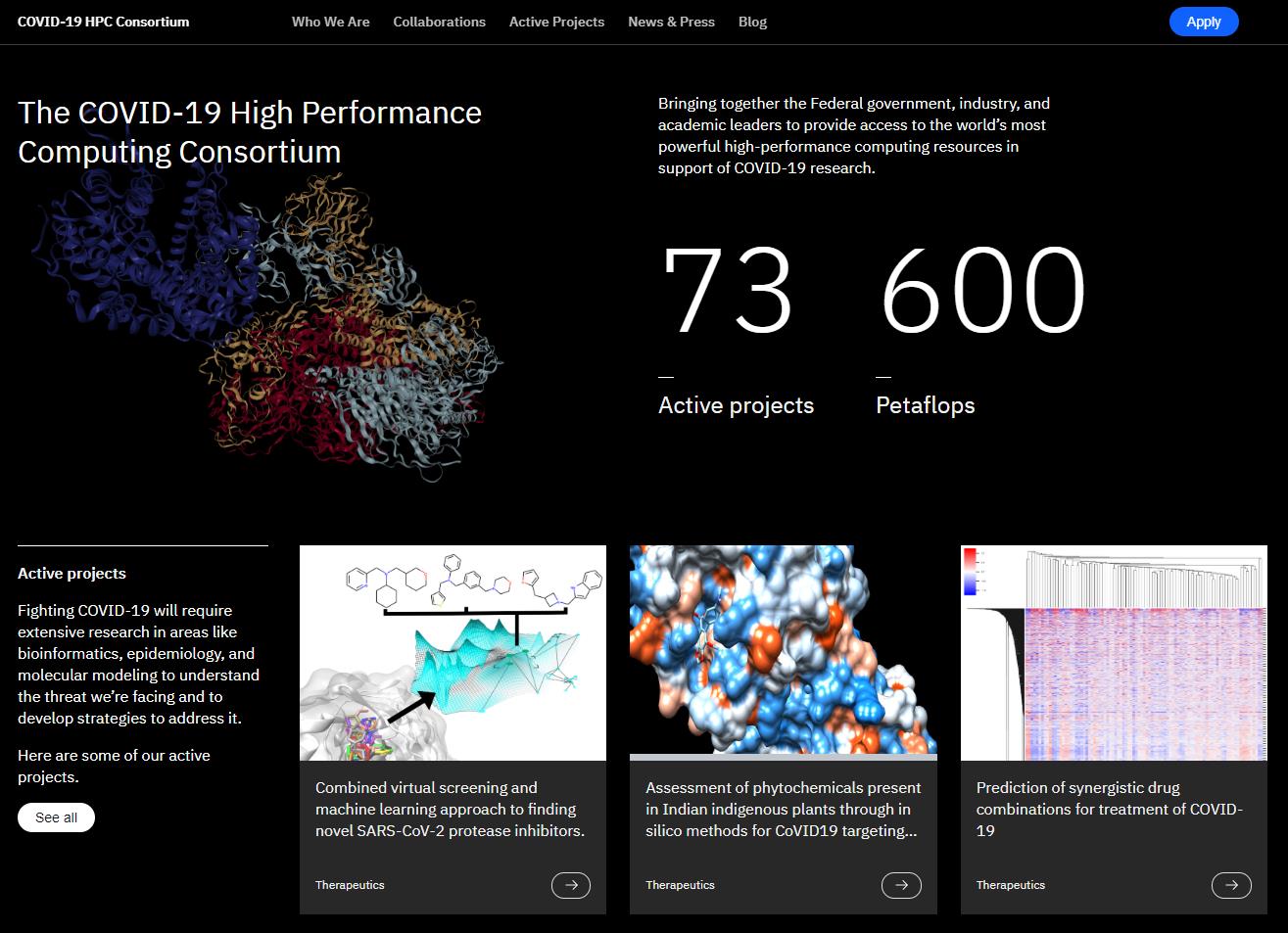
Task: Open the molecule screening diagram thumbnail
Action: pos(453,653)
